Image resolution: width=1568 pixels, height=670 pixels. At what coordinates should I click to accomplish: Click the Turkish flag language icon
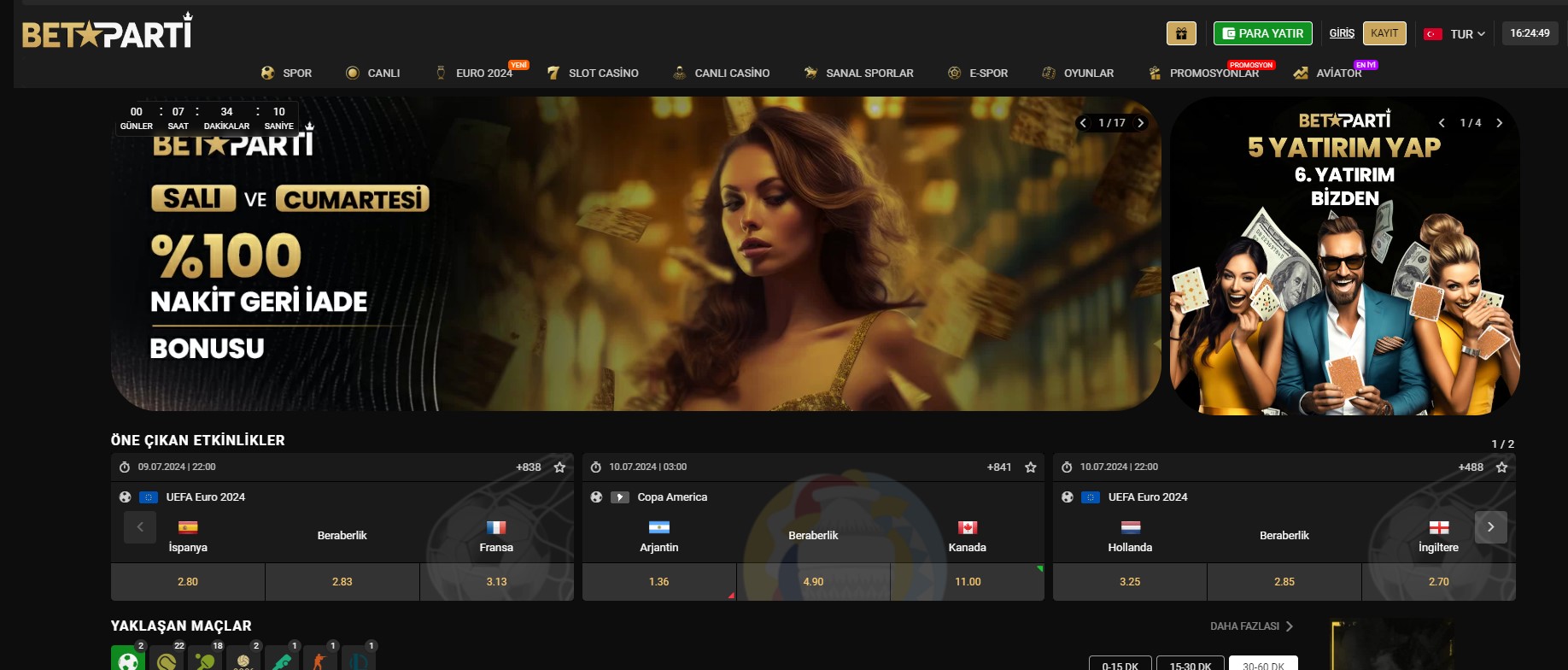point(1433,34)
